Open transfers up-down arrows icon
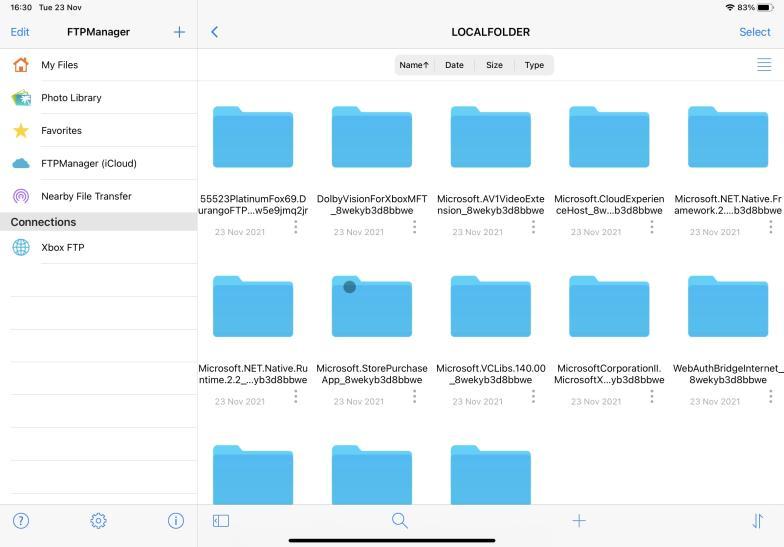784x547 pixels. 758,520
